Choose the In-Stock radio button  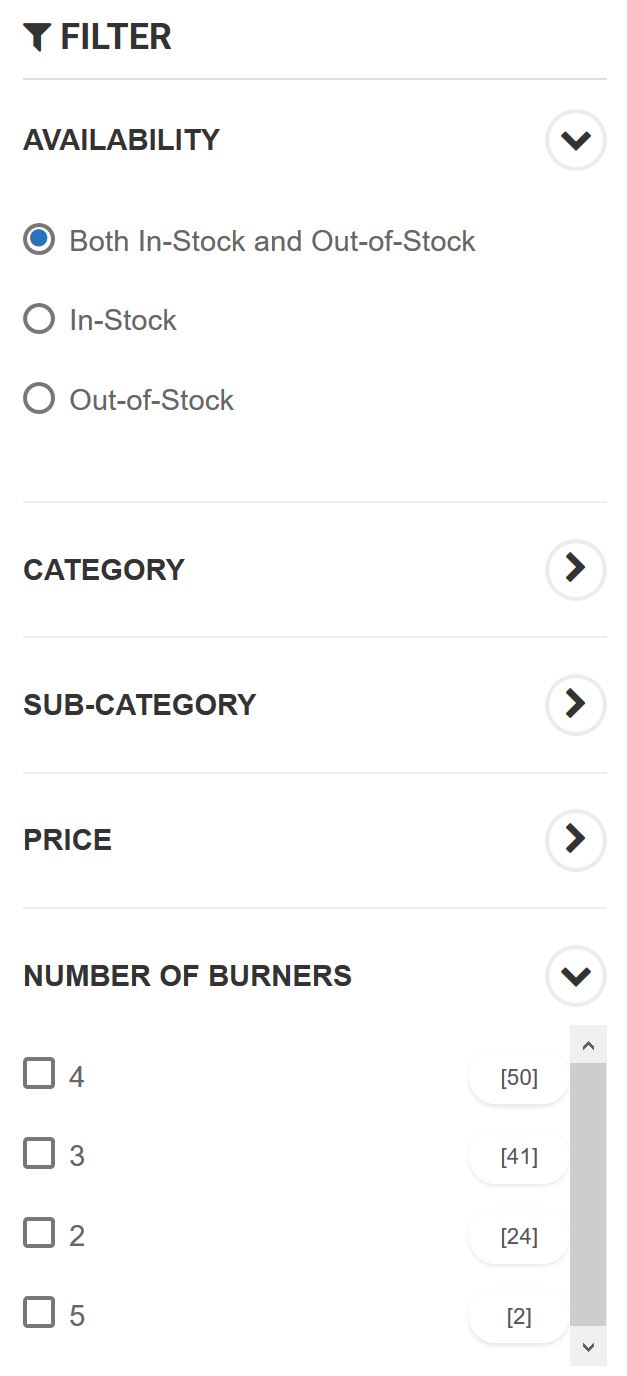(39, 320)
